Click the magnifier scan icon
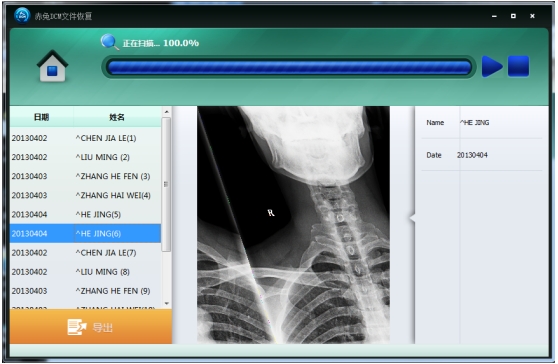The width and height of the screenshot is (558, 364). (x=109, y=42)
